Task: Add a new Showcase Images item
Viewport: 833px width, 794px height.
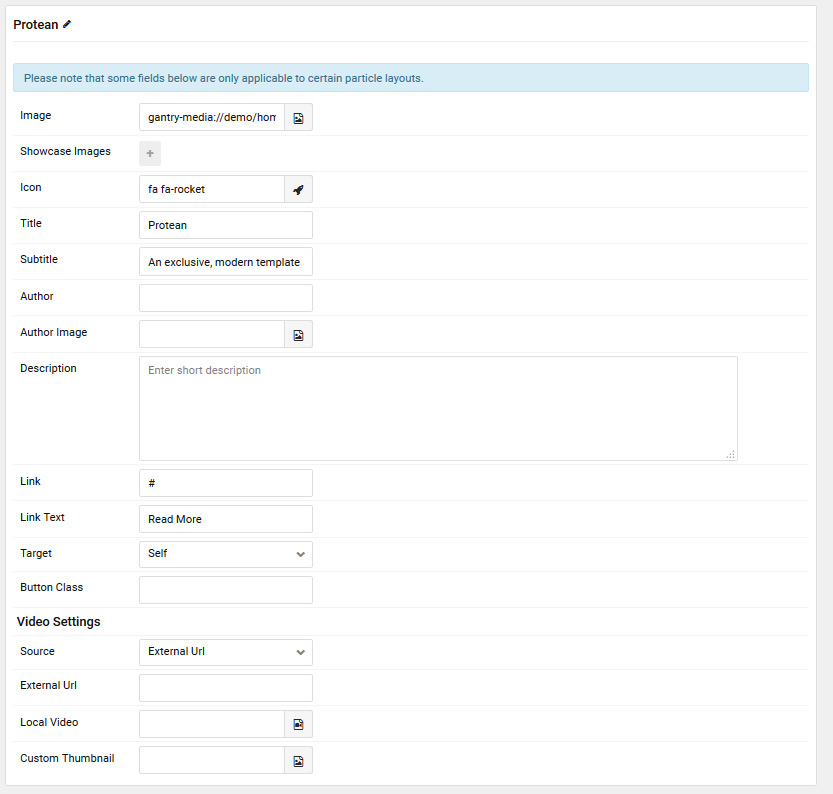Action: click(150, 153)
